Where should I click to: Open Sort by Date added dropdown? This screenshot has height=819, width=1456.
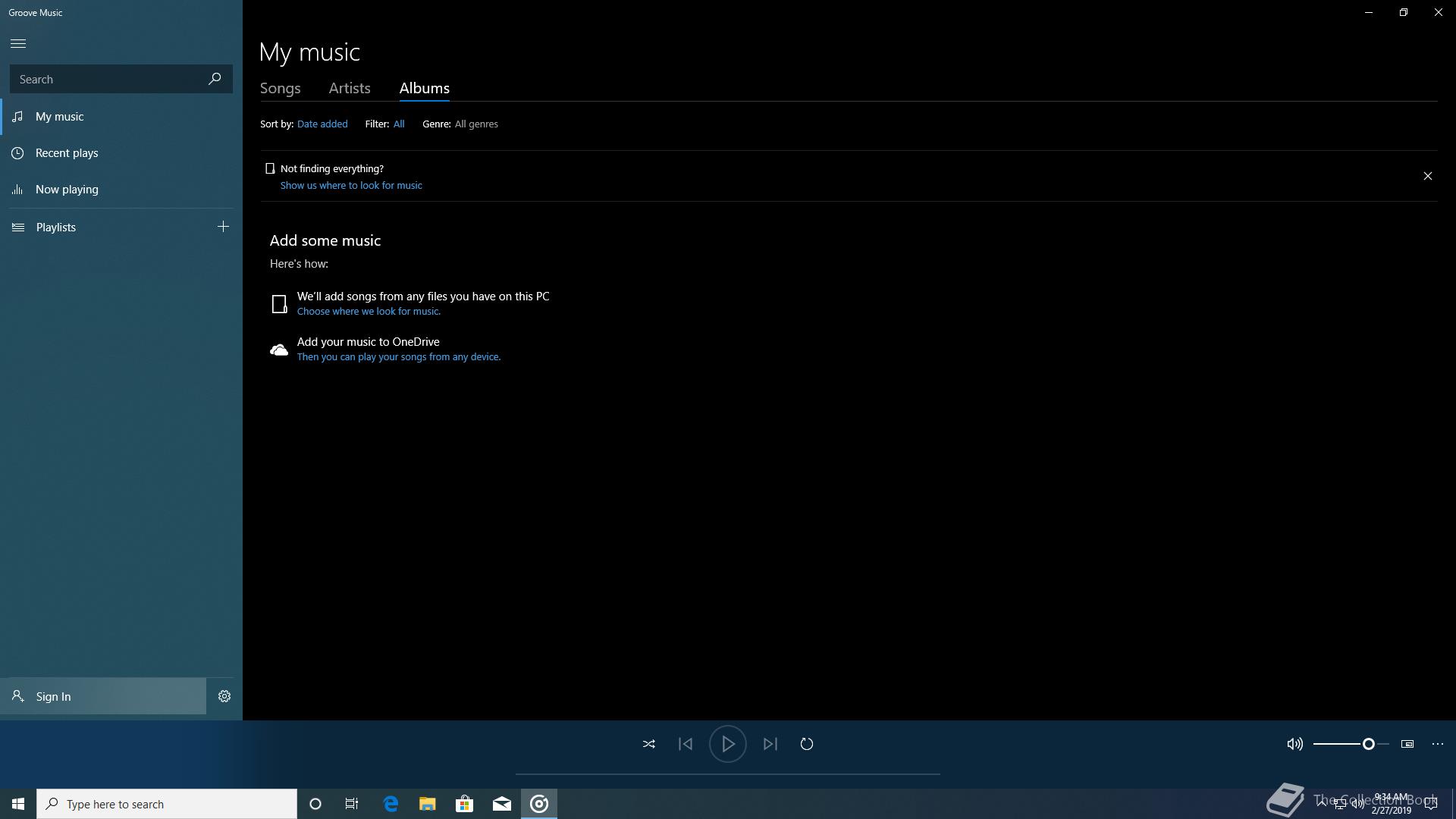click(x=322, y=124)
